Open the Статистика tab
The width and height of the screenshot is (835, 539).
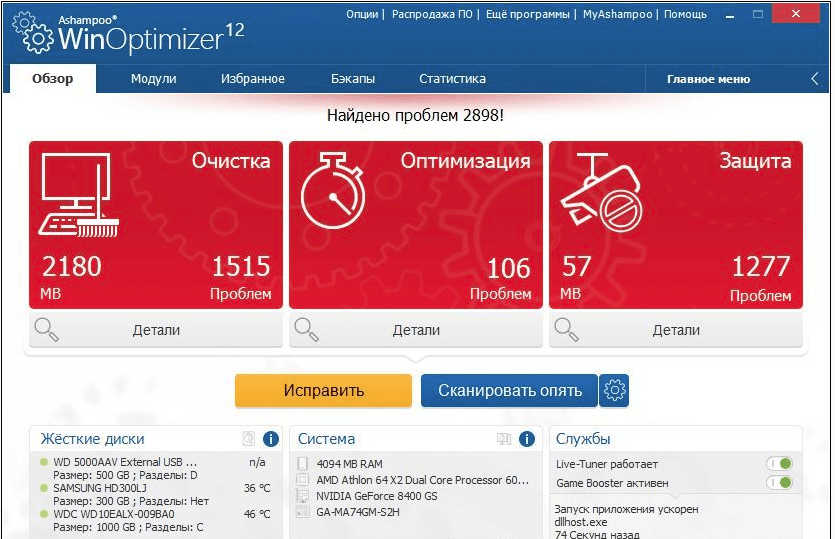click(452, 79)
